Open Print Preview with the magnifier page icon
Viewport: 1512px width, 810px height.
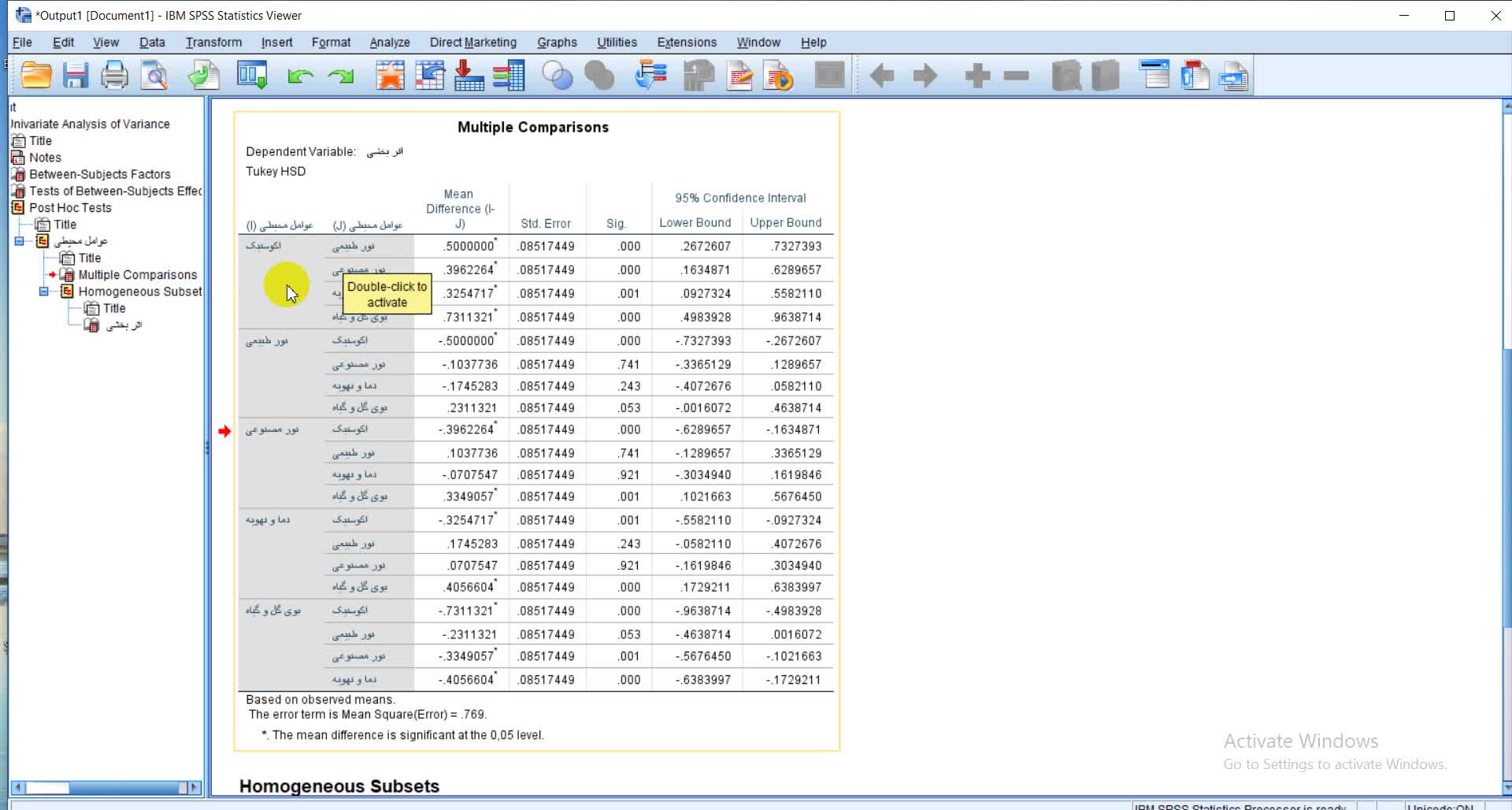coord(154,76)
